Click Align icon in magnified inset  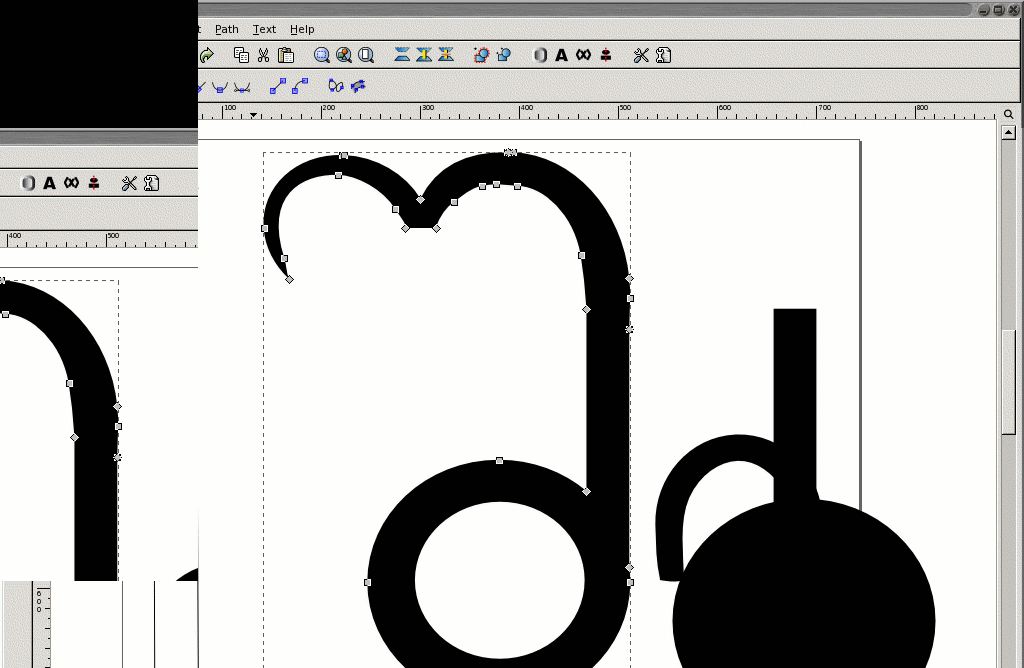[94, 183]
